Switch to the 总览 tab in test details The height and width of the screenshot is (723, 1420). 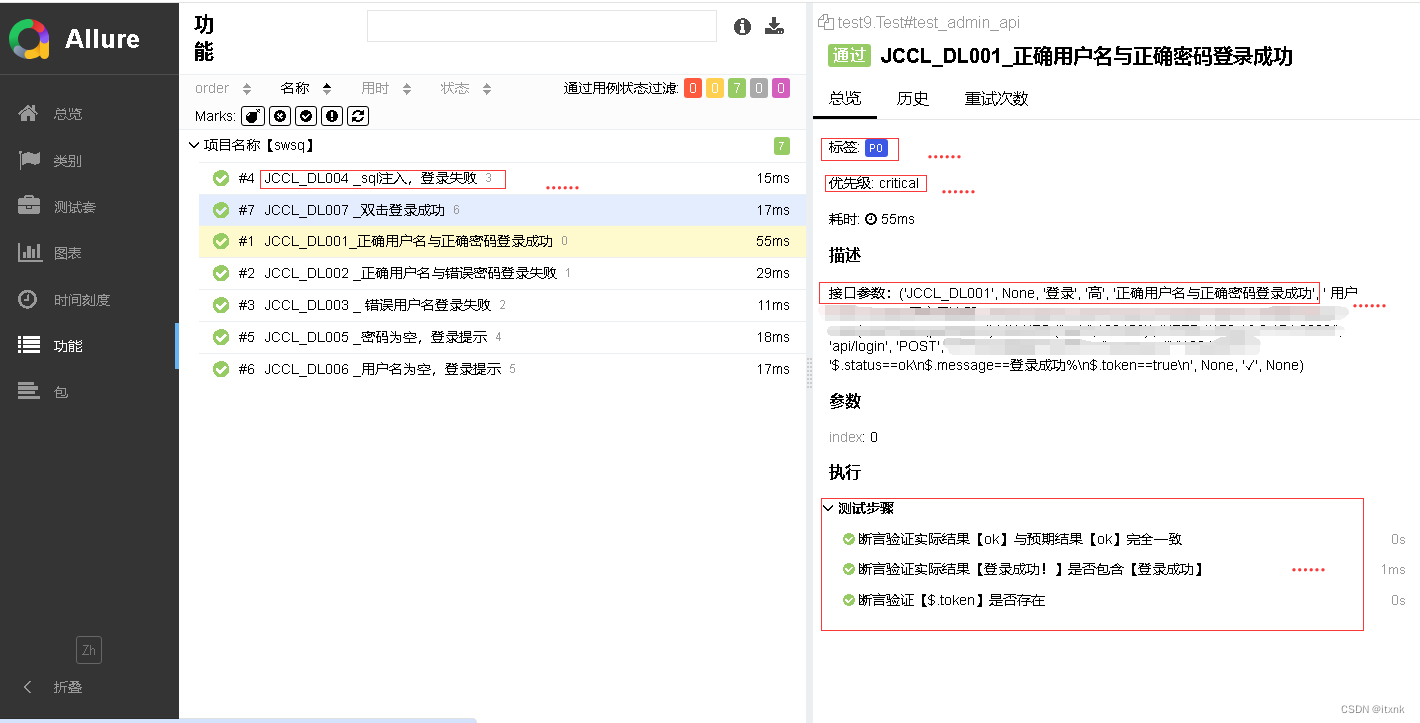coord(845,98)
